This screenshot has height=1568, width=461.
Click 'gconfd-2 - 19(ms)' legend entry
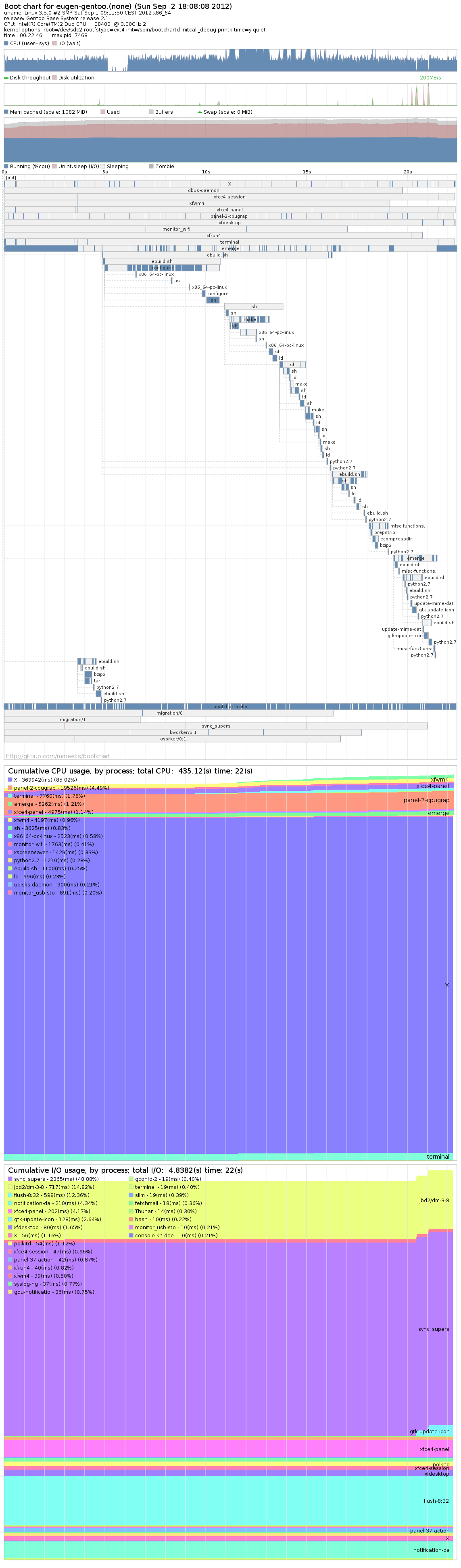(165, 1179)
